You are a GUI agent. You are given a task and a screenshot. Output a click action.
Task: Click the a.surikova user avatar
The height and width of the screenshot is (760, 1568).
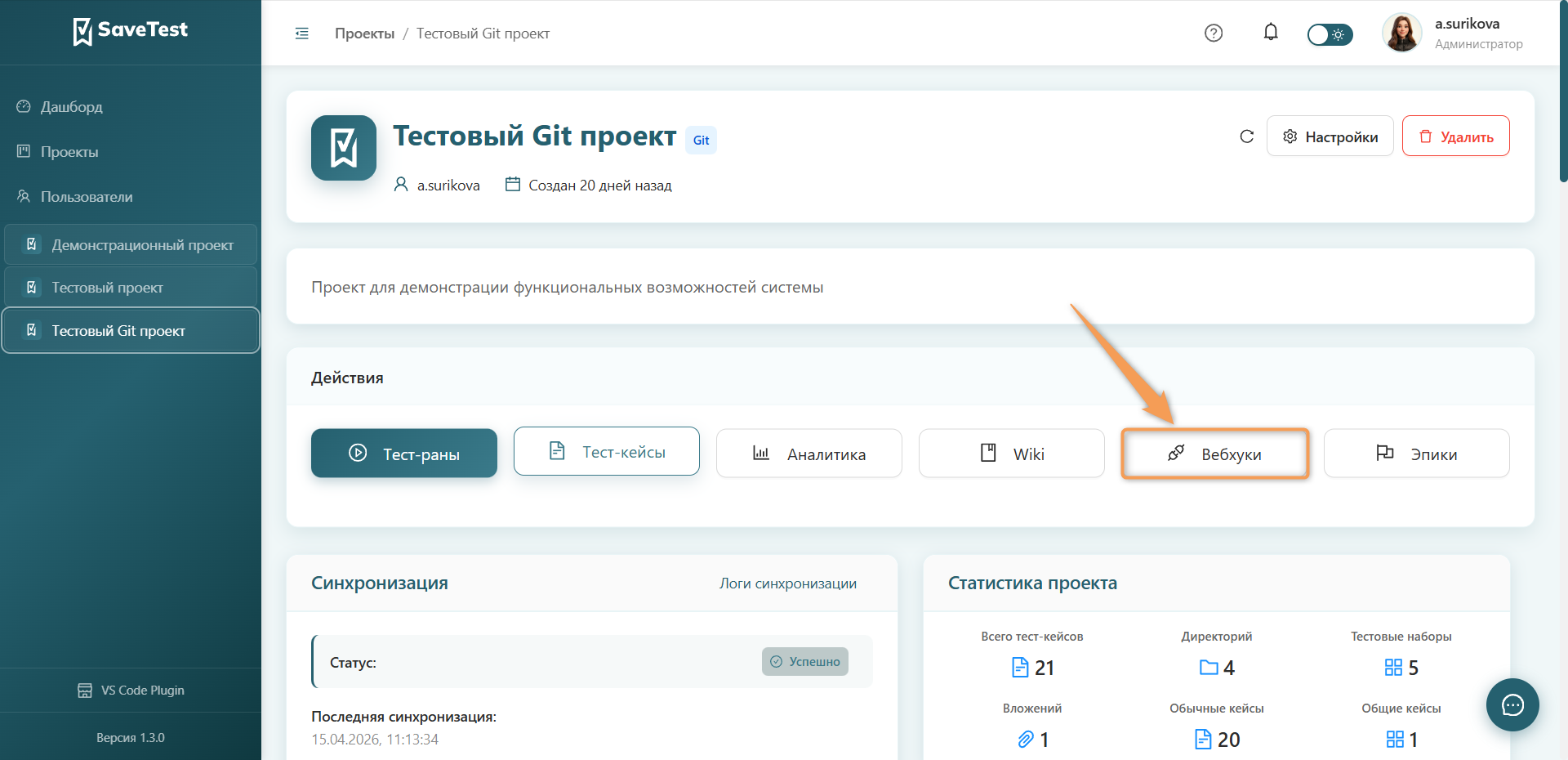click(1402, 33)
